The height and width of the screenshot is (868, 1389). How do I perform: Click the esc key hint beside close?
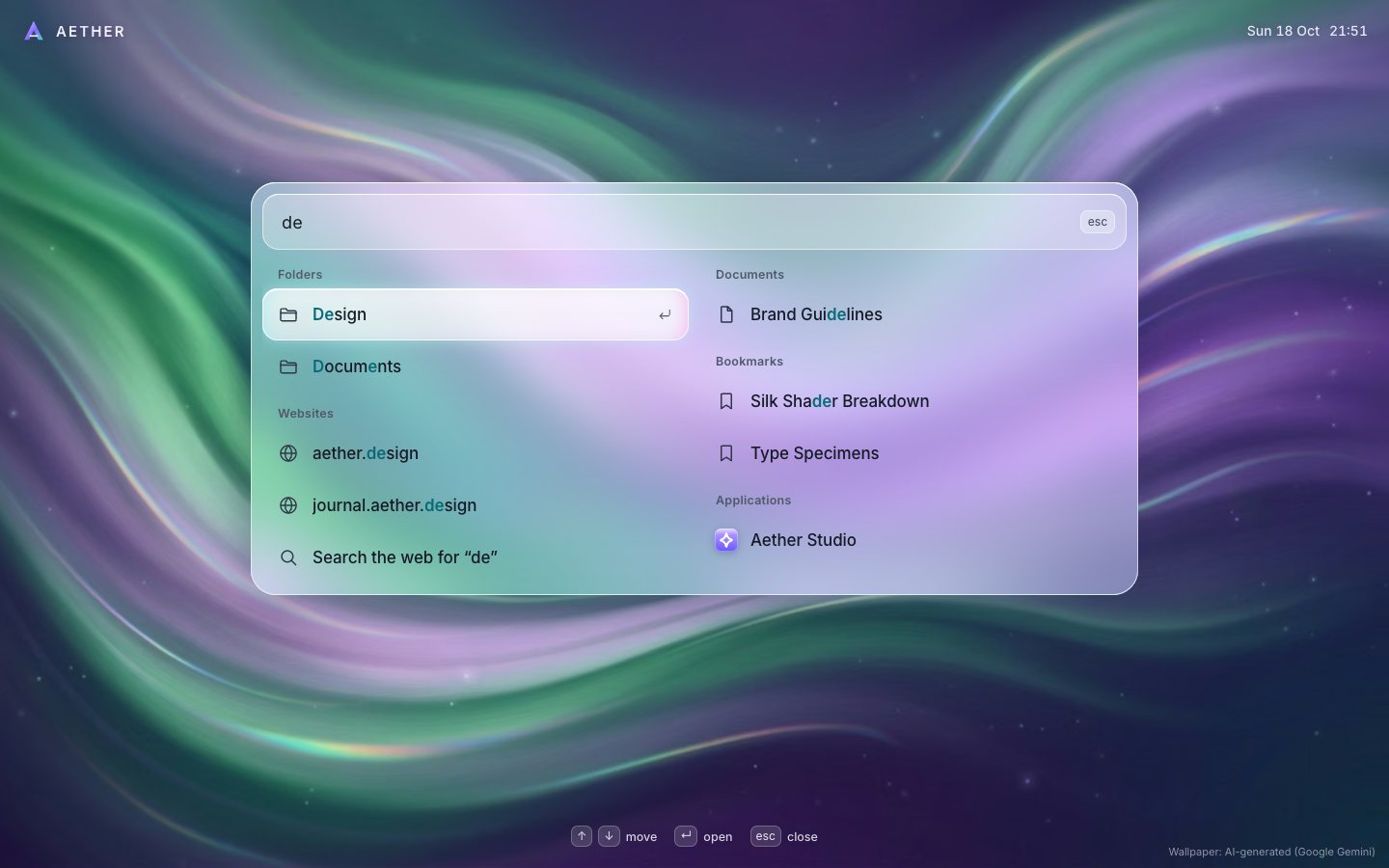click(766, 836)
